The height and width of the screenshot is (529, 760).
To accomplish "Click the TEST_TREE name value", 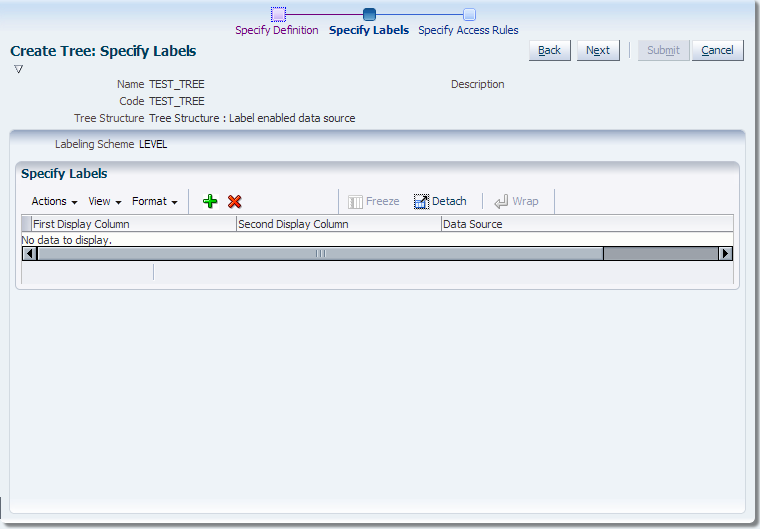I will click(177, 84).
